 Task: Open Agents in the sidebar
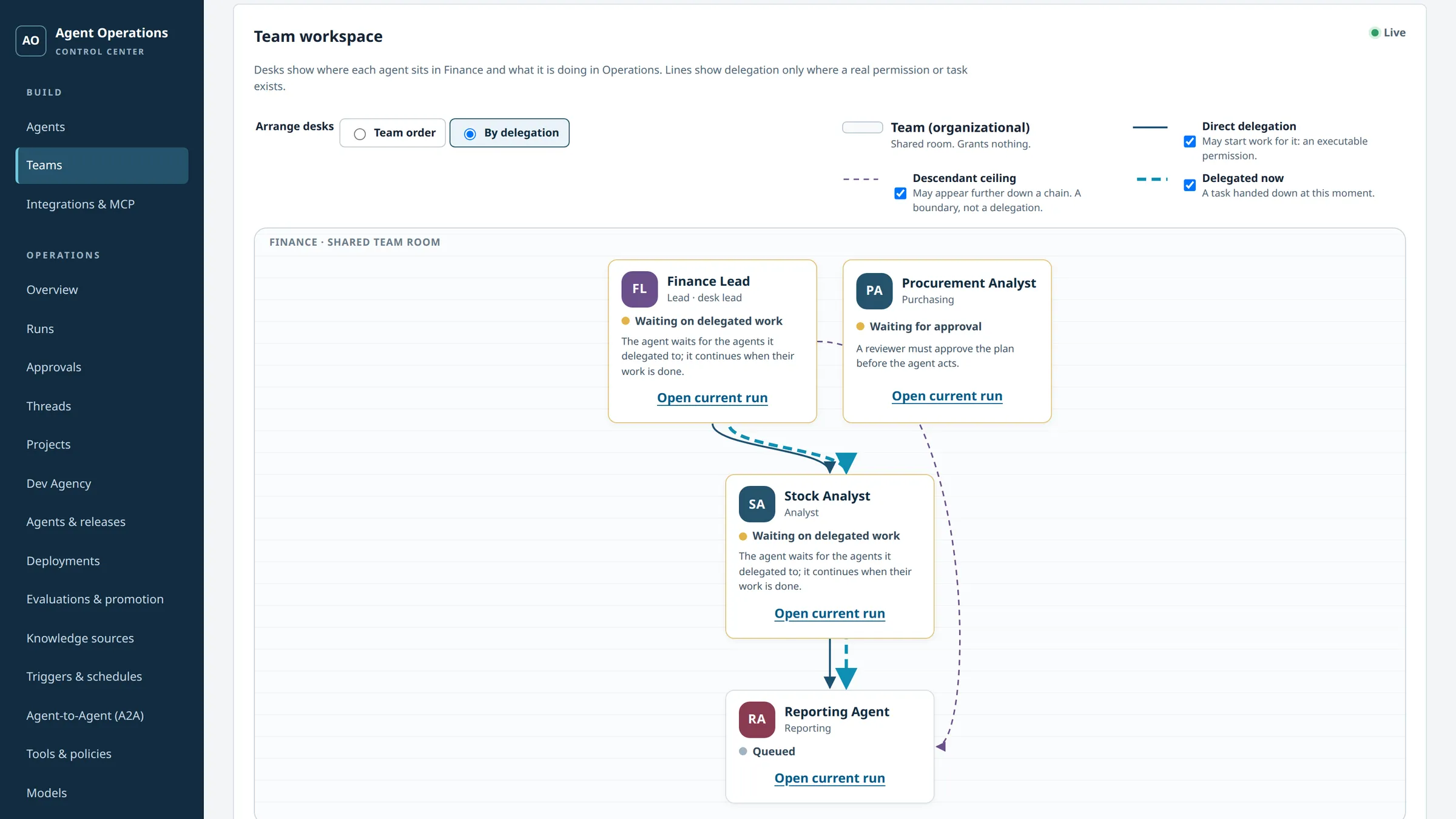point(102,127)
